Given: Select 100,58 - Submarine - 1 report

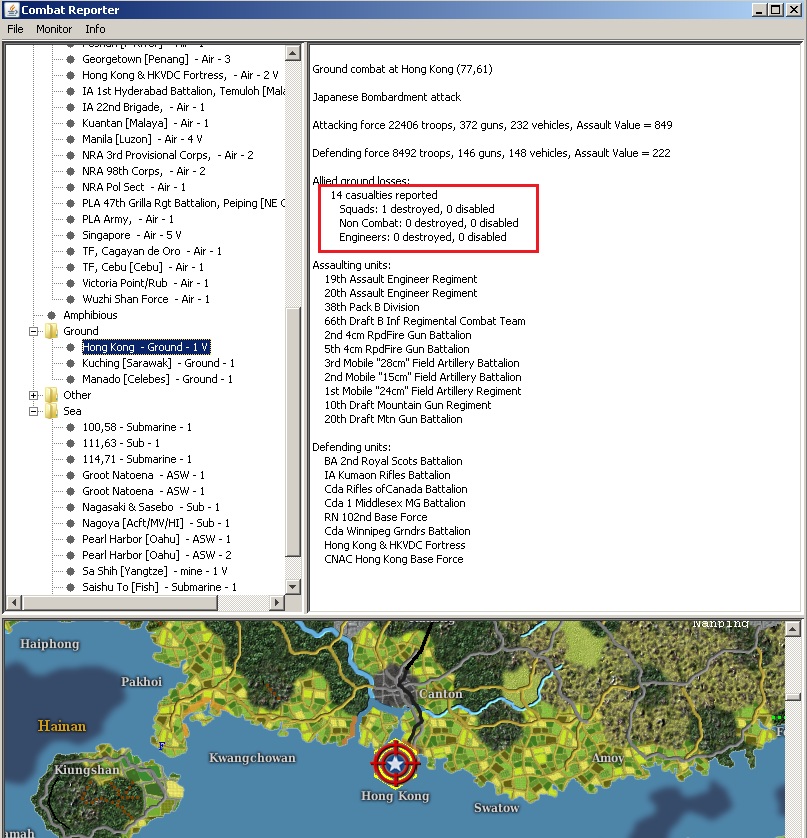Looking at the screenshot, I should pos(137,427).
